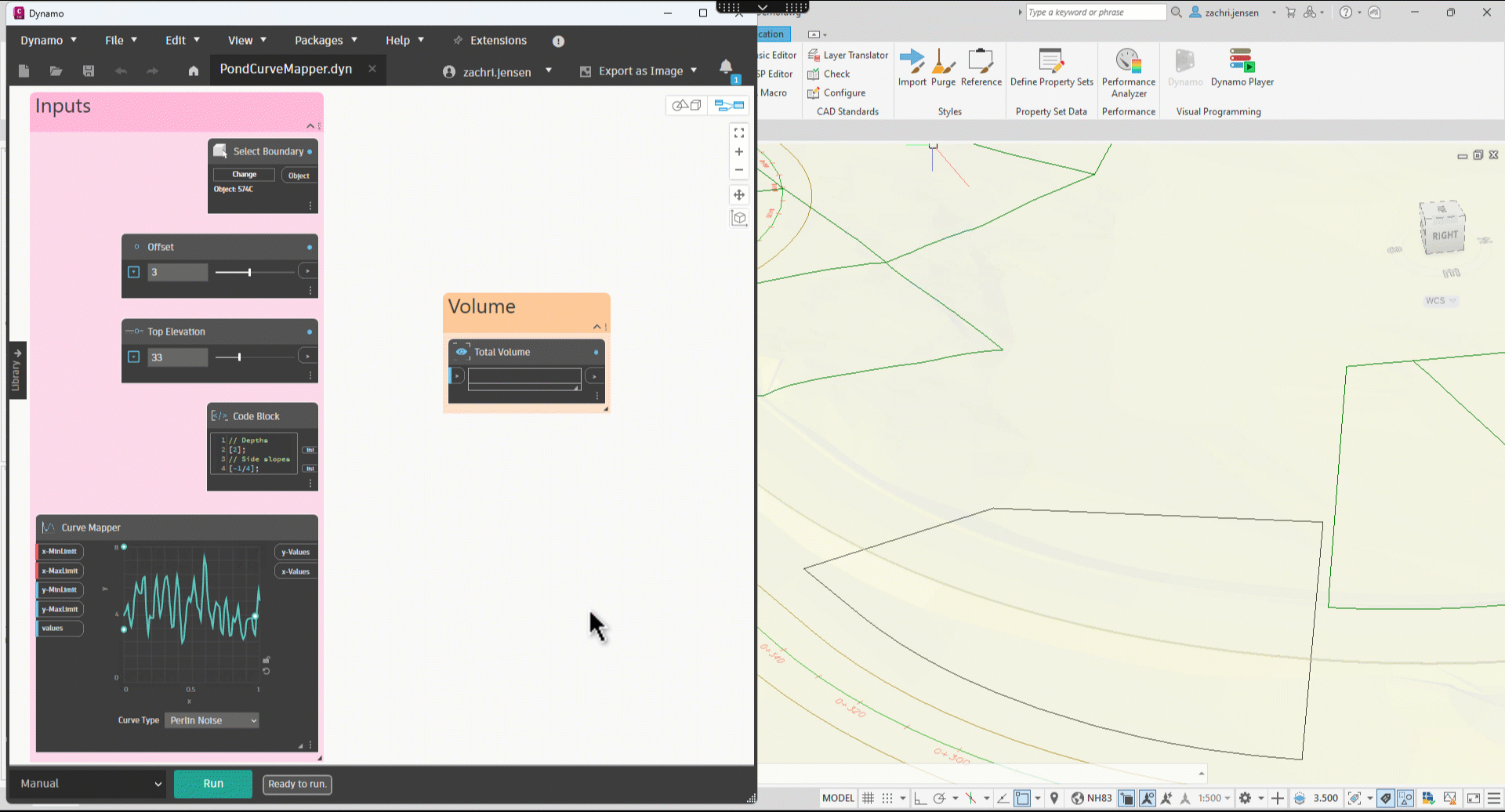Undo the last action in Dynamo
The width and height of the screenshot is (1505, 812).
tap(121, 71)
